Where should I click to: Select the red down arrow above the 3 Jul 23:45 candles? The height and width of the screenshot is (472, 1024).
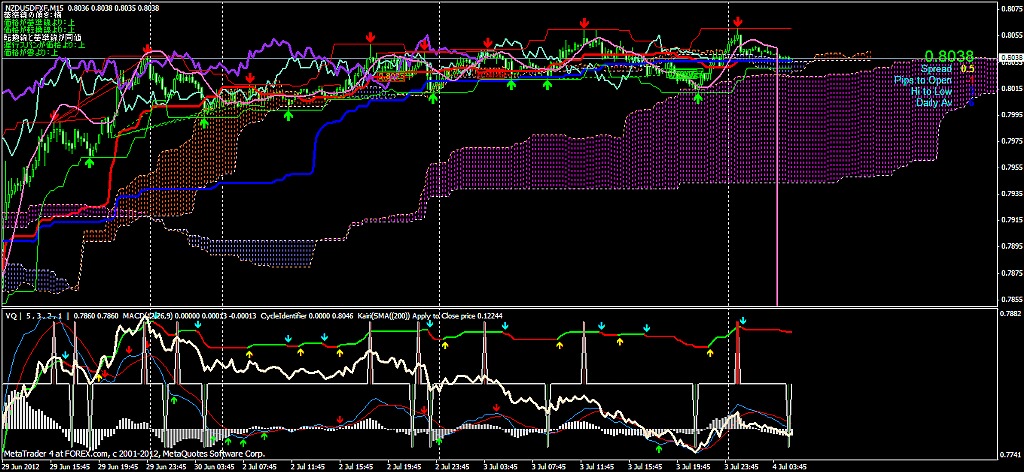tap(737, 22)
